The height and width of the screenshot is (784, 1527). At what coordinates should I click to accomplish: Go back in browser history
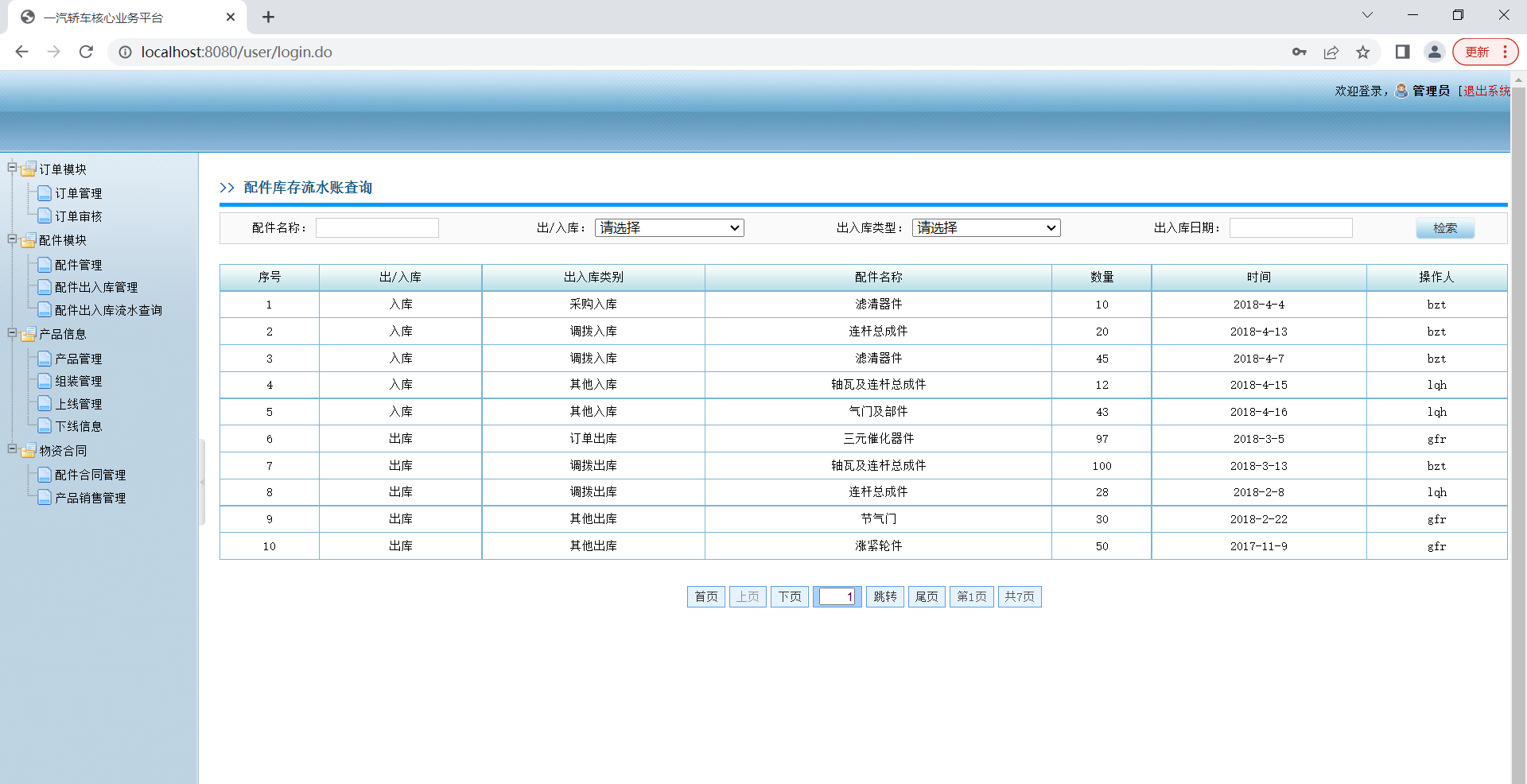coord(21,52)
